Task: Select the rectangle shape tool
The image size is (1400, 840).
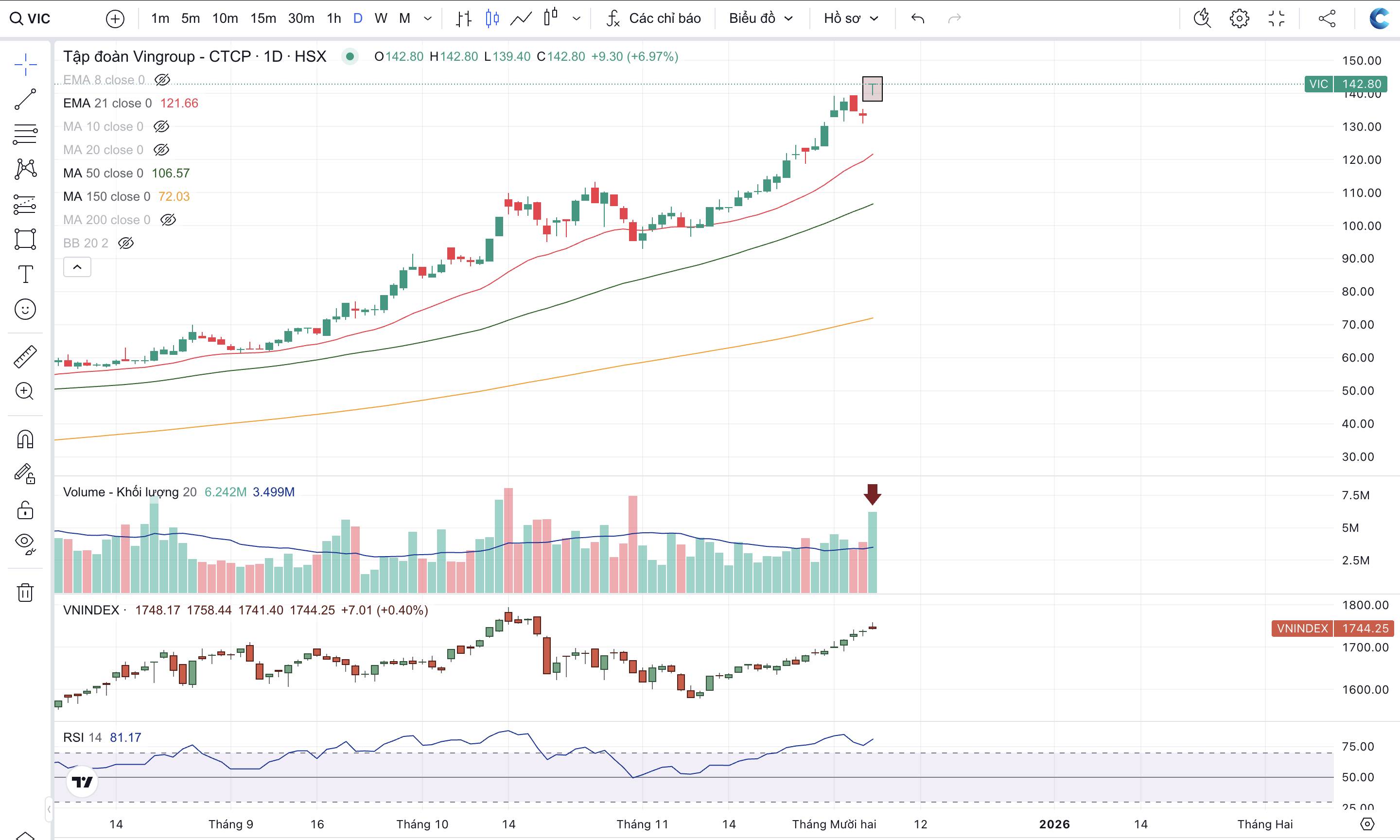Action: (25, 240)
